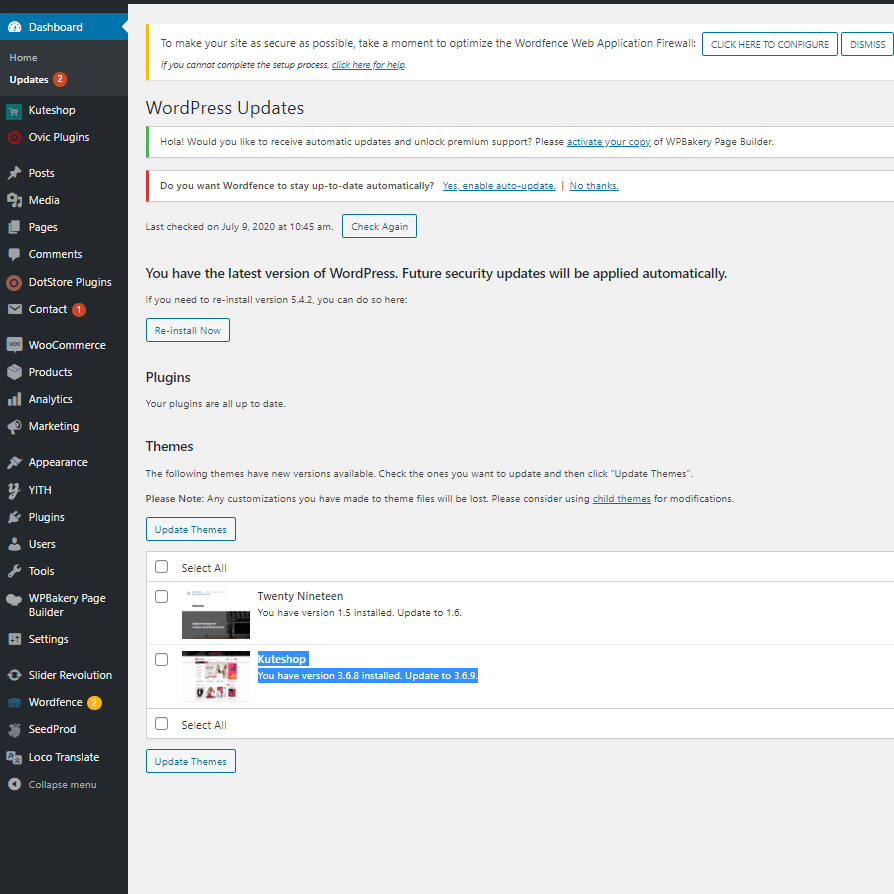The width and height of the screenshot is (894, 894).
Task: Click the Marketing megaphone icon
Action: tap(14, 426)
